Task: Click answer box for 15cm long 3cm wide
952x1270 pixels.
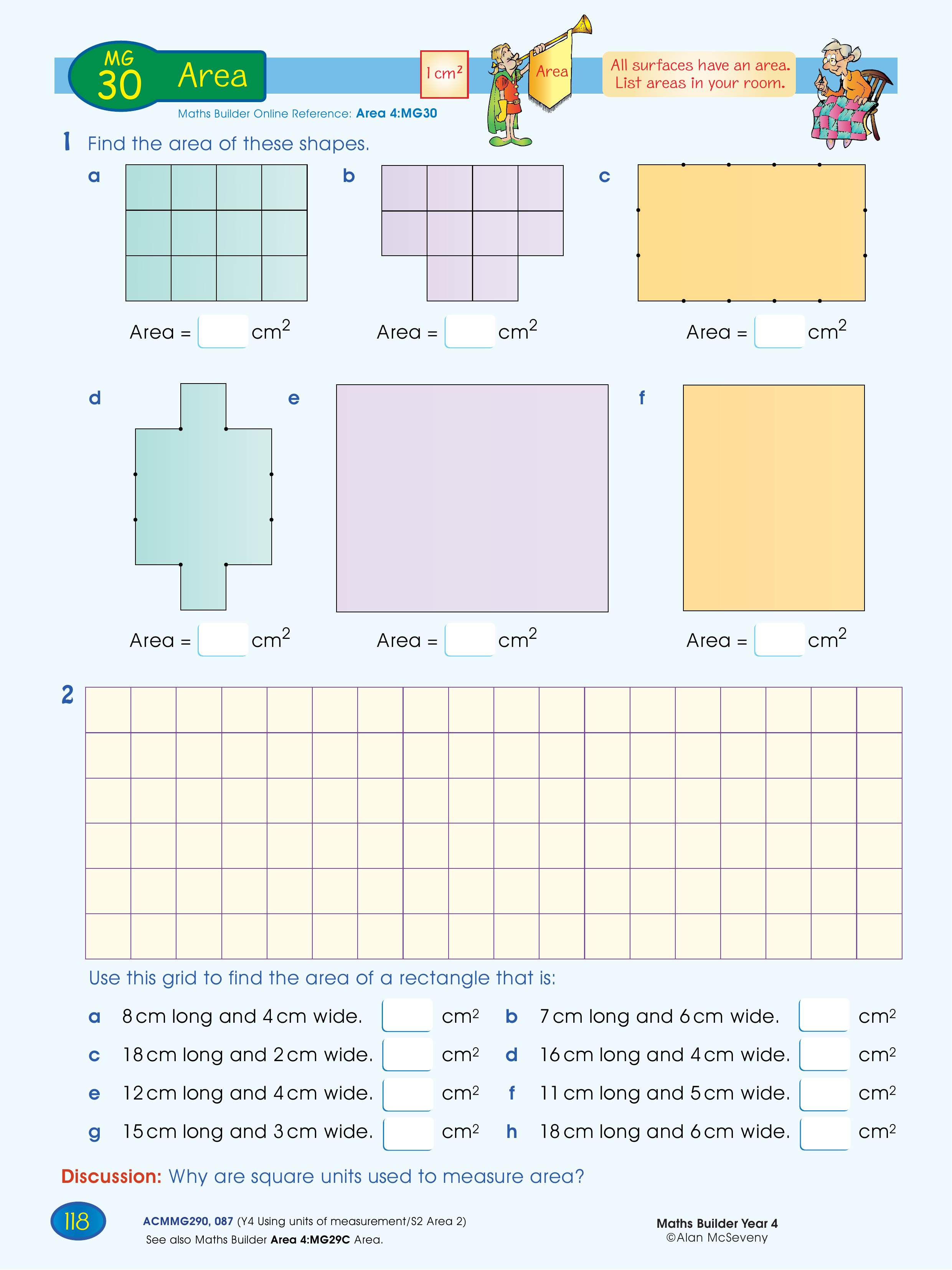Action: tap(408, 1133)
